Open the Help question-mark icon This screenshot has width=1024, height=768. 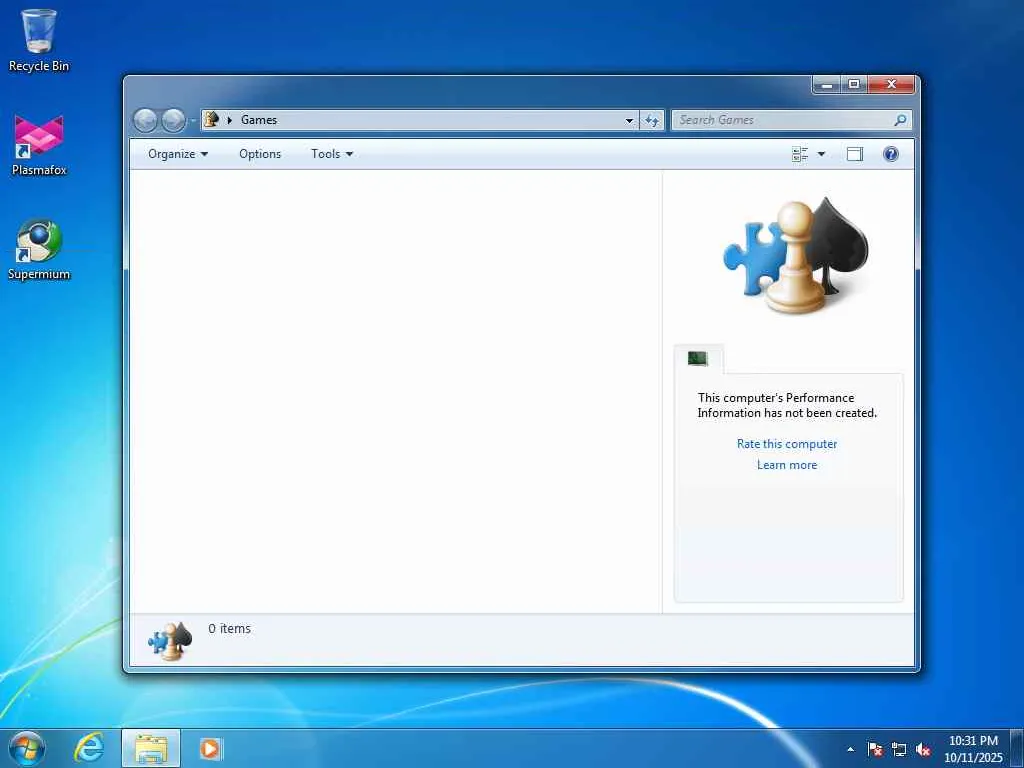[891, 154]
